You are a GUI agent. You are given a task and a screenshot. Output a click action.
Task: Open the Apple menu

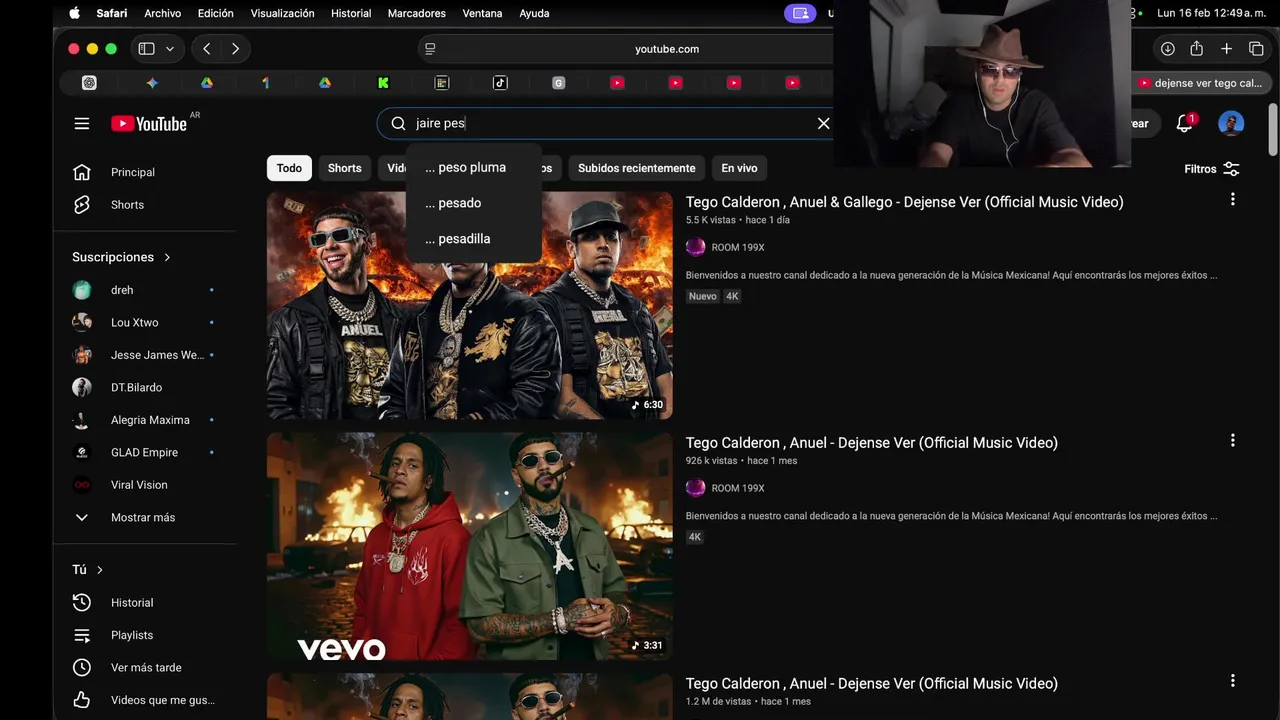click(74, 13)
